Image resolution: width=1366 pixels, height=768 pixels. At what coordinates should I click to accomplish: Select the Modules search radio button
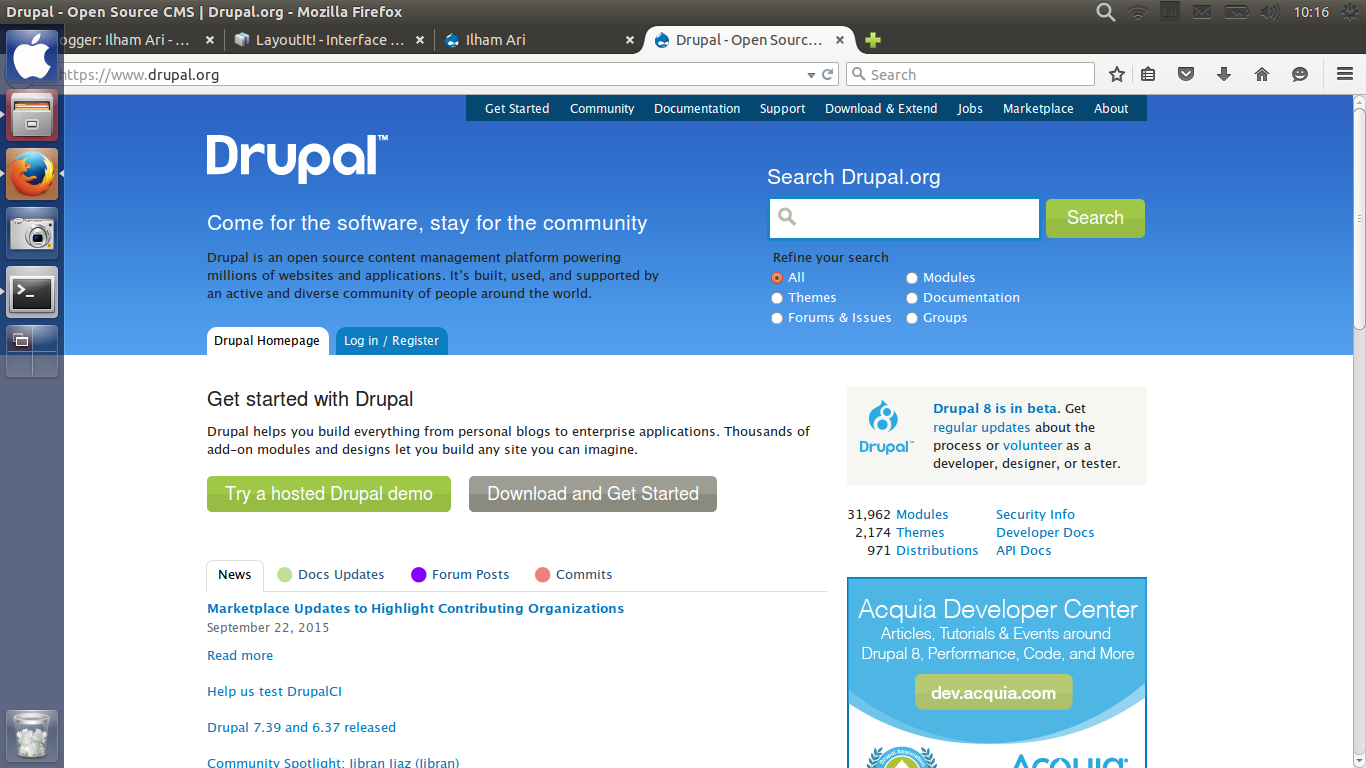coord(912,278)
